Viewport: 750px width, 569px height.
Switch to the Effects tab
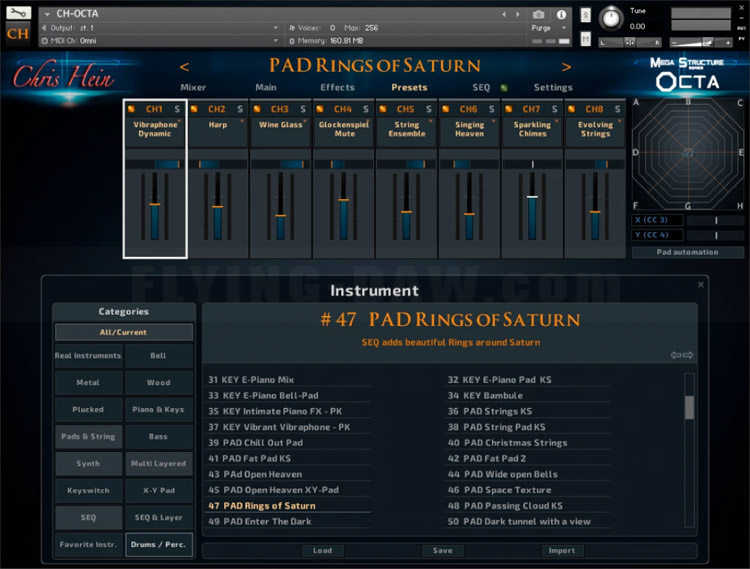[x=337, y=88]
